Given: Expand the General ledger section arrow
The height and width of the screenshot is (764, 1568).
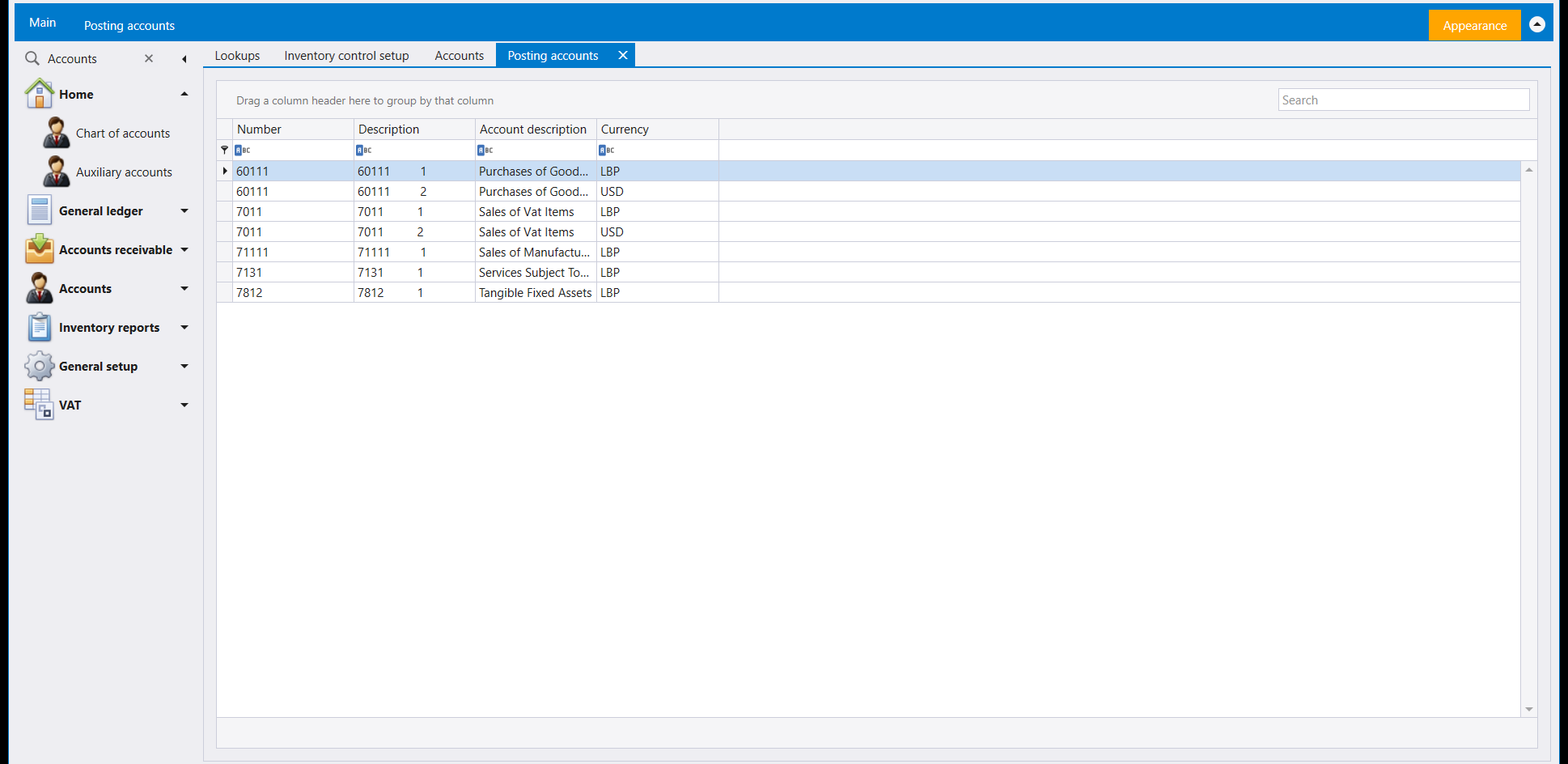Looking at the screenshot, I should (184, 210).
